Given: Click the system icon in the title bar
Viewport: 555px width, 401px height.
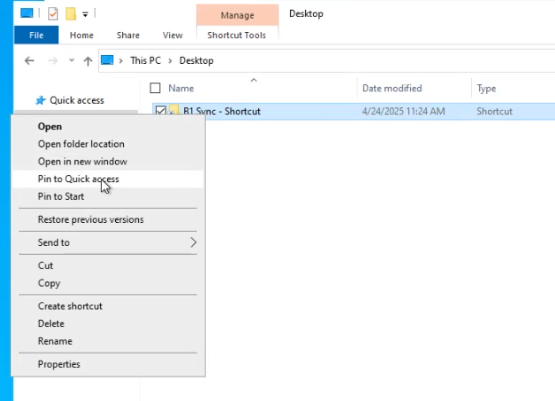Looking at the screenshot, I should tap(27, 13).
